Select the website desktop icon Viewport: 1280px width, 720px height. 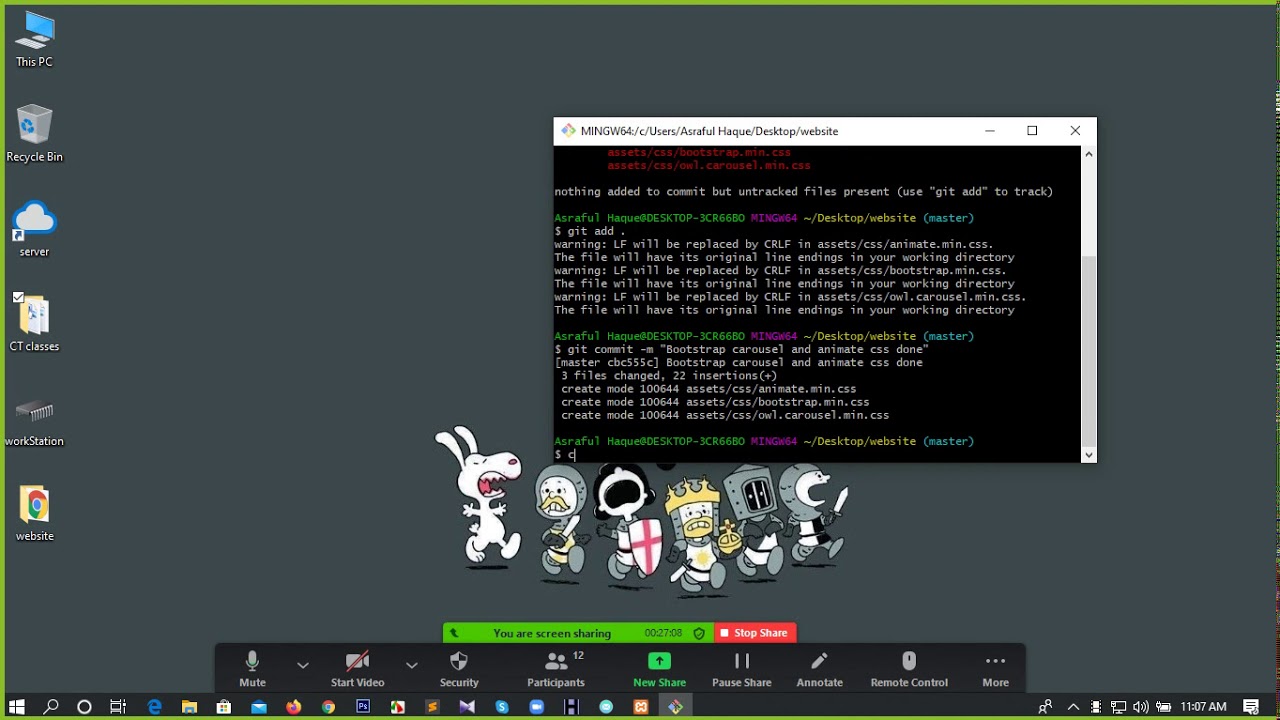tap(34, 513)
